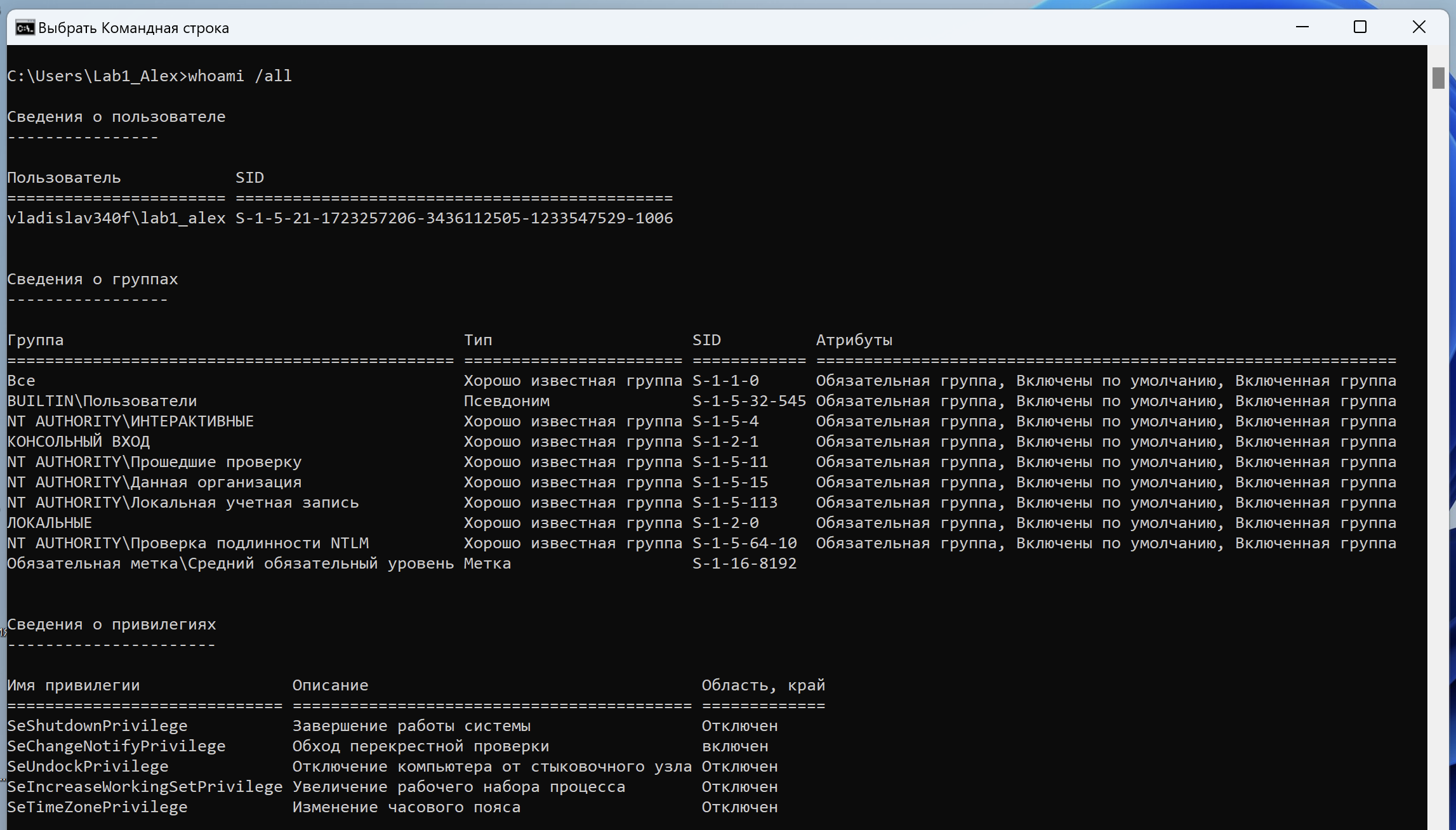This screenshot has height=830, width=1456.
Task: Click the S-1-16-8192 label SID
Action: [744, 563]
